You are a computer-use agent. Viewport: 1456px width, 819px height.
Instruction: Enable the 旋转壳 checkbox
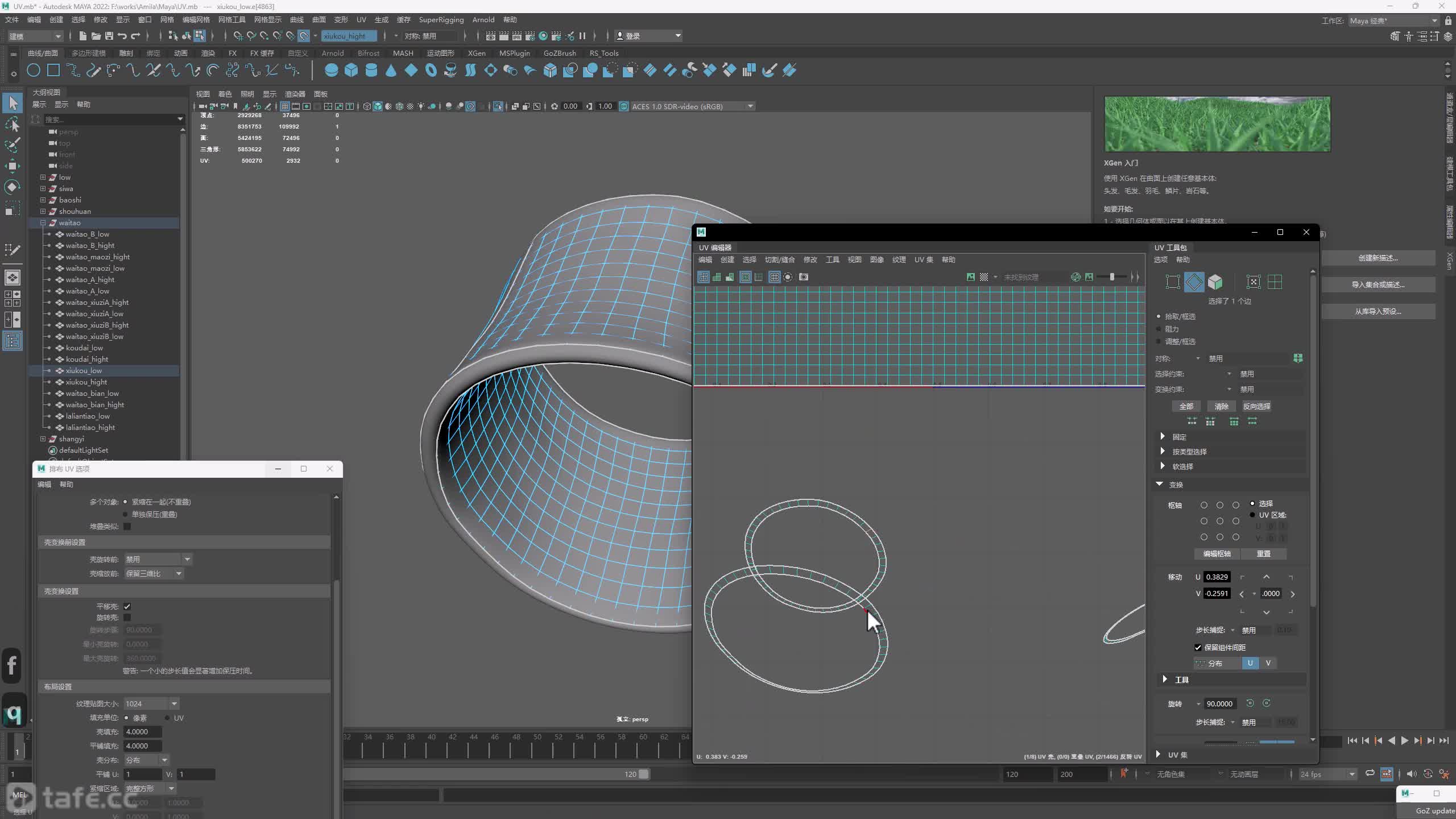click(127, 618)
